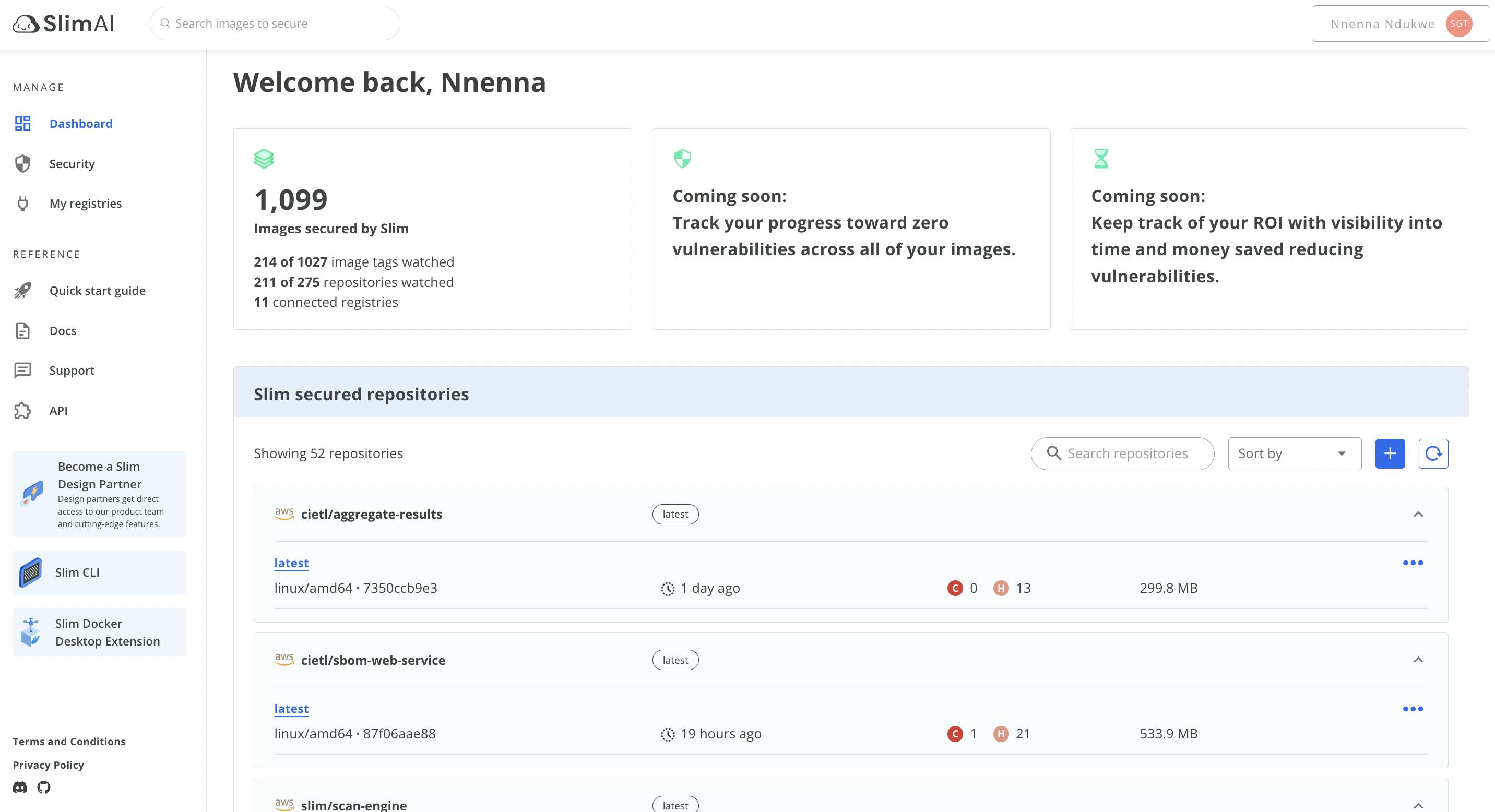This screenshot has width=1495, height=812.
Task: Click the refresh repositories icon button
Action: coord(1433,453)
